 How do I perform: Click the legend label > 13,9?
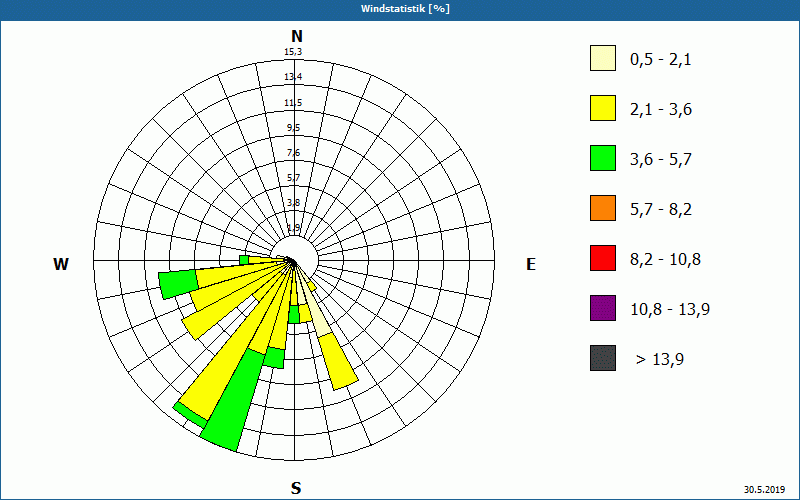pyautogui.click(x=660, y=360)
